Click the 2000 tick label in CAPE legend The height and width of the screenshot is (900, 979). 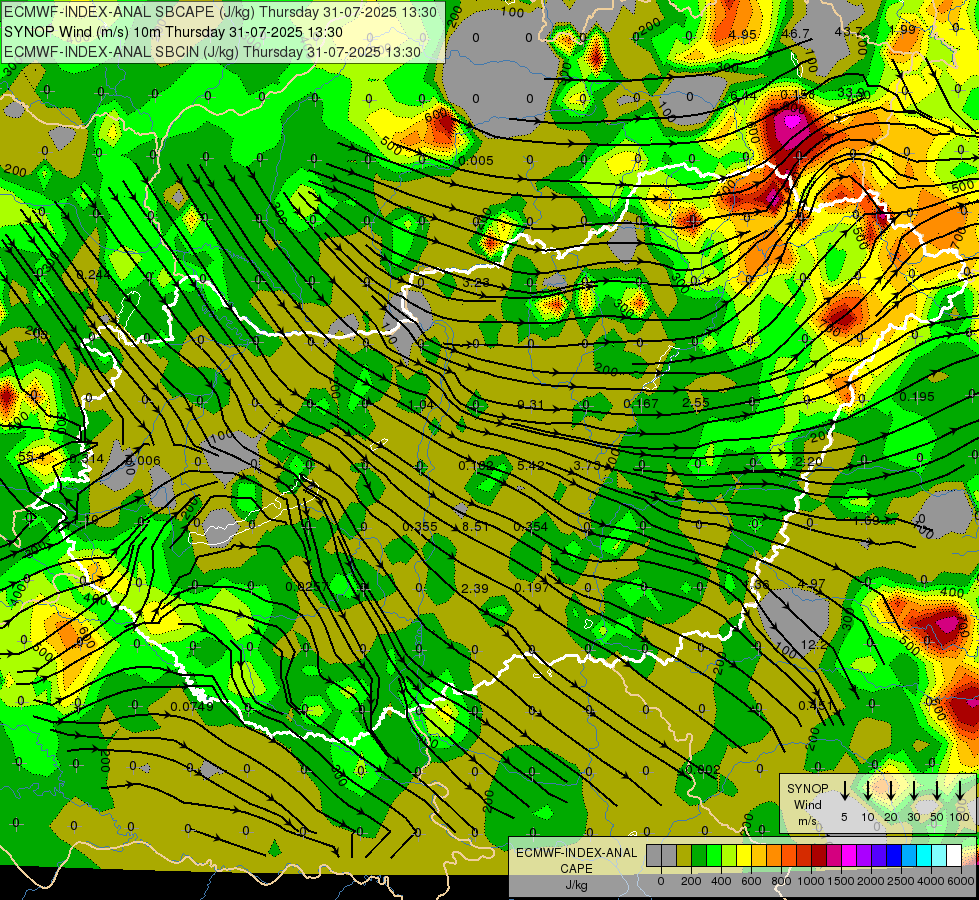click(871, 881)
